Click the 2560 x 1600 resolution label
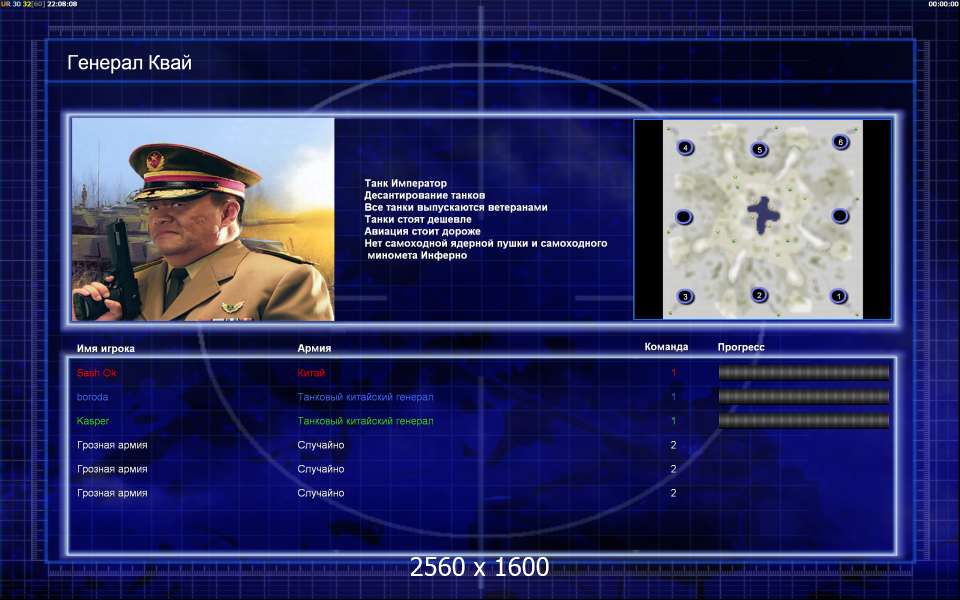The width and height of the screenshot is (960, 600). pyautogui.click(x=479, y=567)
